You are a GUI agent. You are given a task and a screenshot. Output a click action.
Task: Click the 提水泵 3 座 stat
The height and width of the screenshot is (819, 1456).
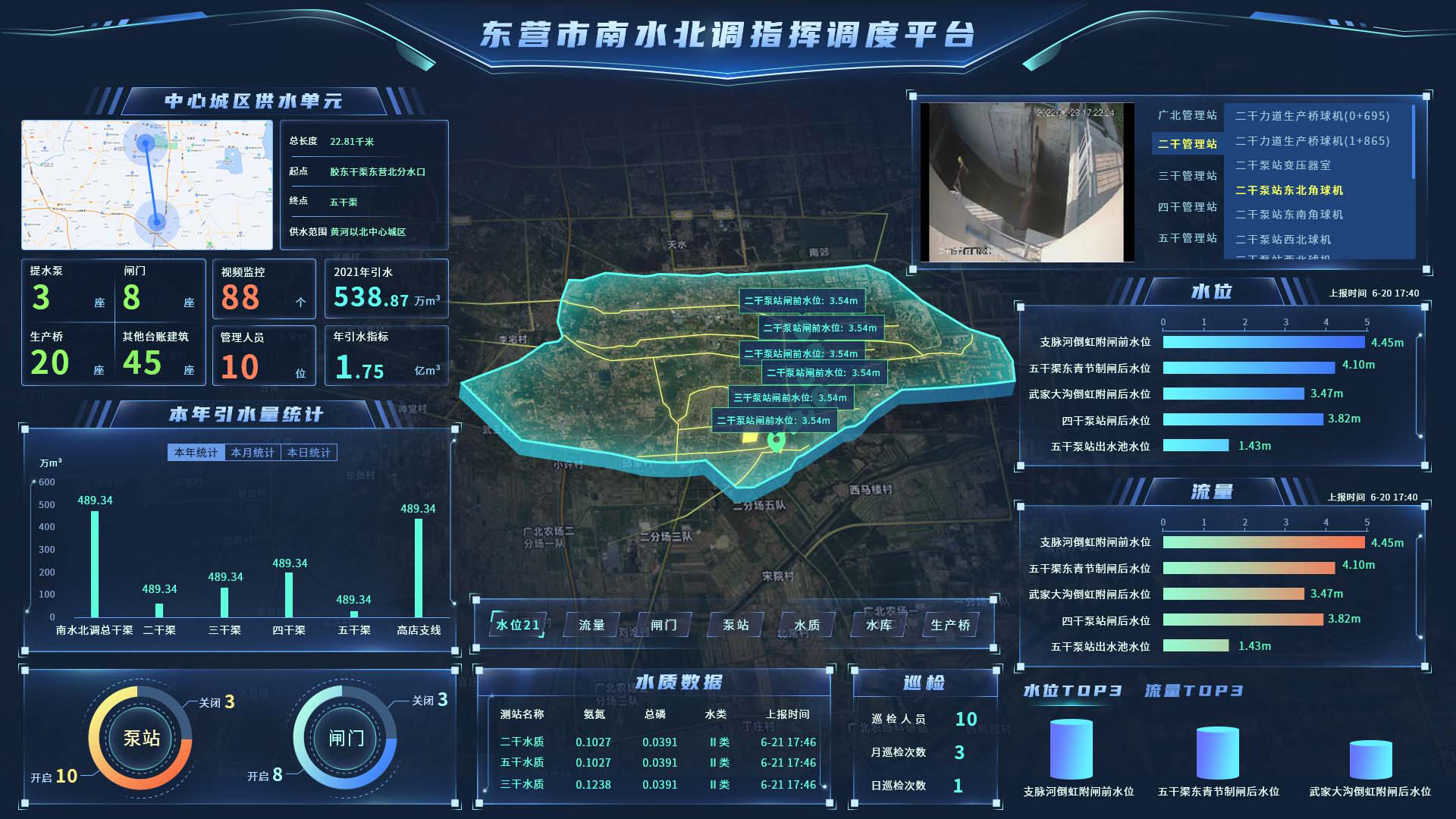68,290
